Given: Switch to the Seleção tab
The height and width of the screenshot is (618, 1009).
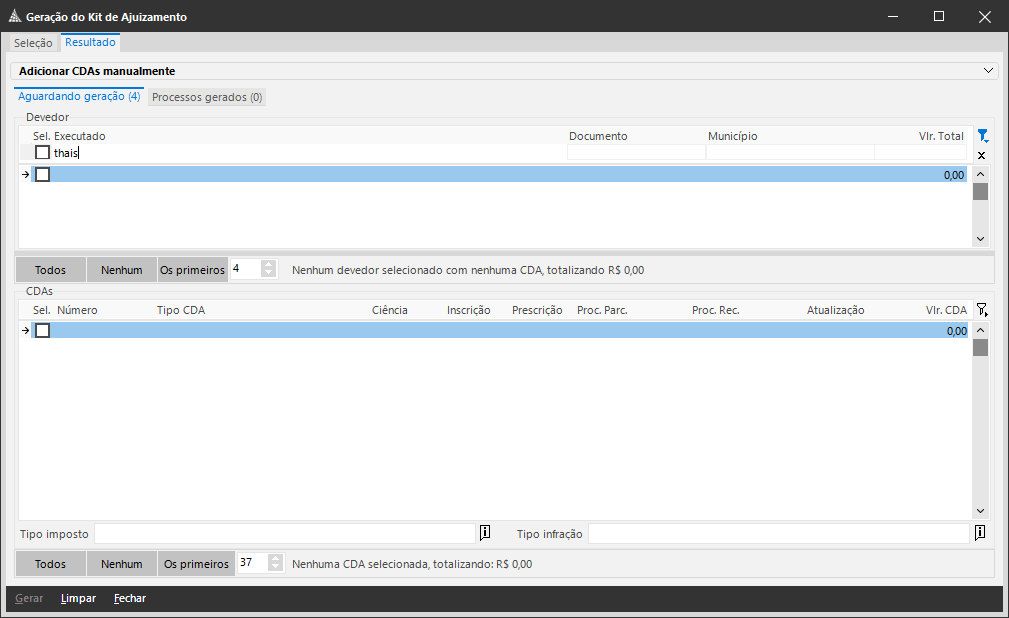Looking at the screenshot, I should pyautogui.click(x=33, y=43).
